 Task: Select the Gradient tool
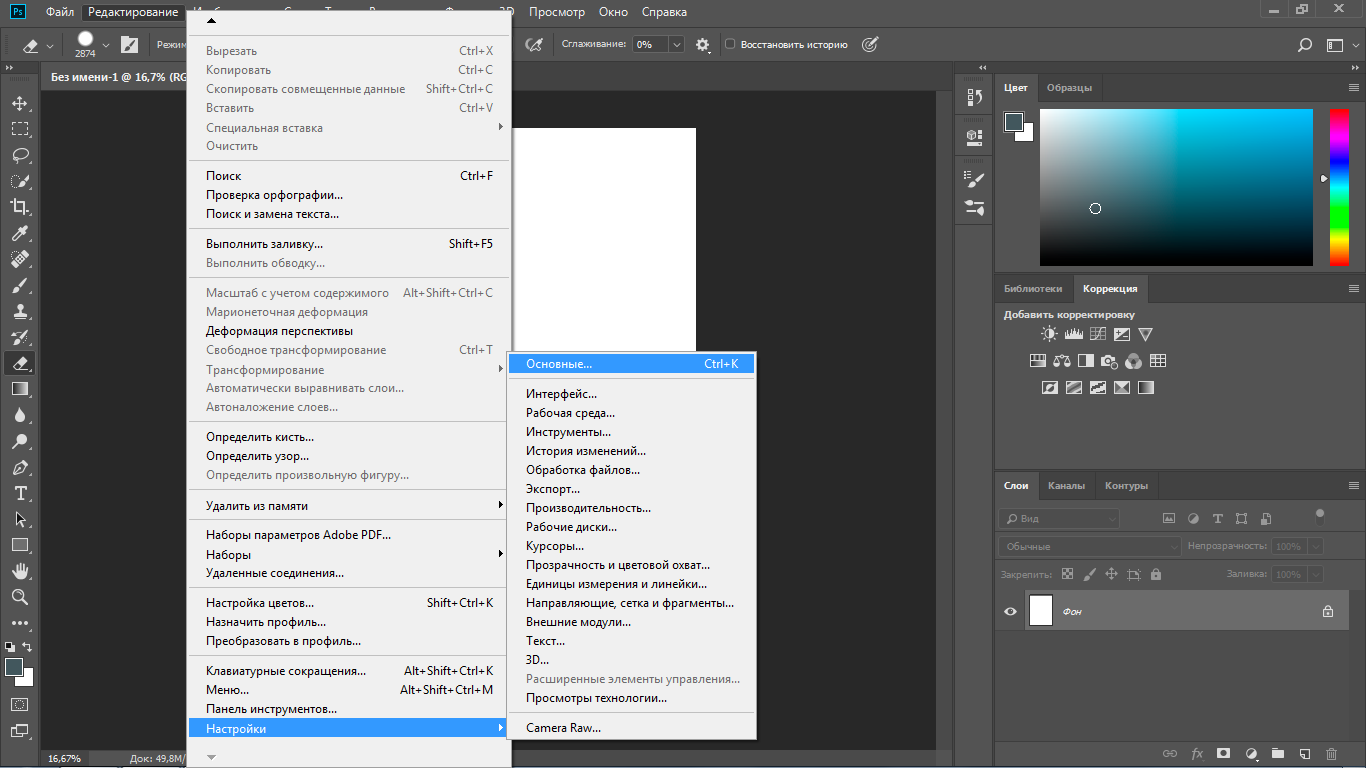pos(20,389)
